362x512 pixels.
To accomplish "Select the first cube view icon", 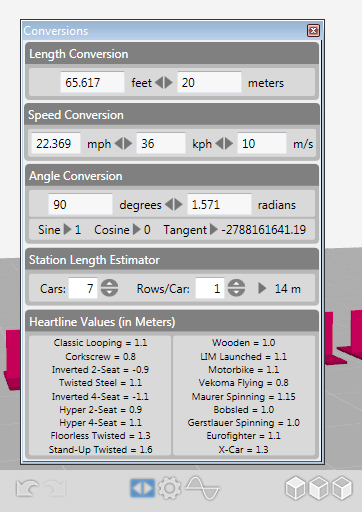I will coord(295,488).
